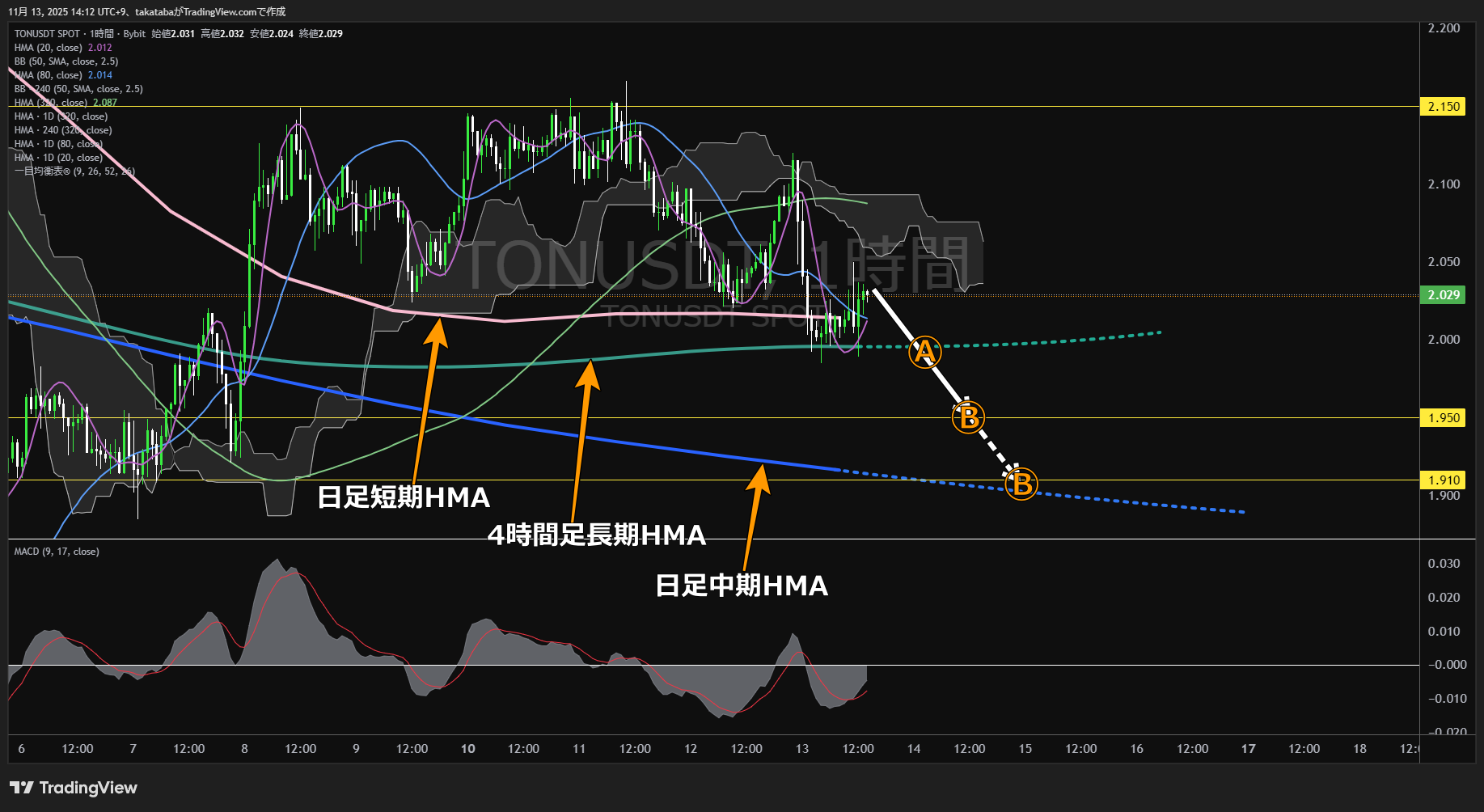Click the green 2.029 price label

coord(1444,294)
